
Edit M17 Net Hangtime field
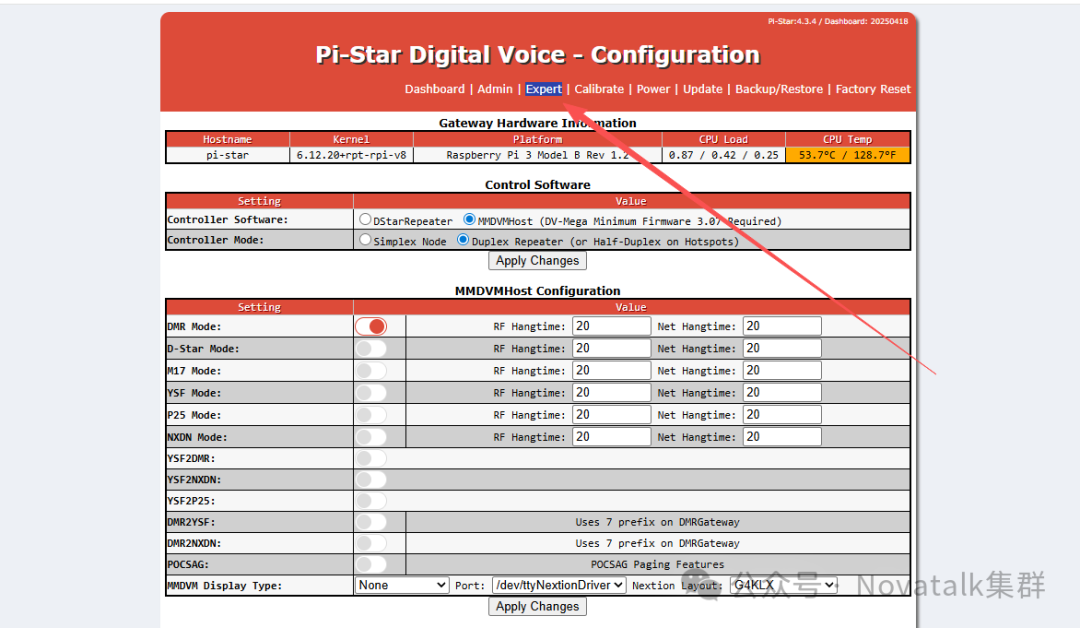pyautogui.click(x=782, y=370)
